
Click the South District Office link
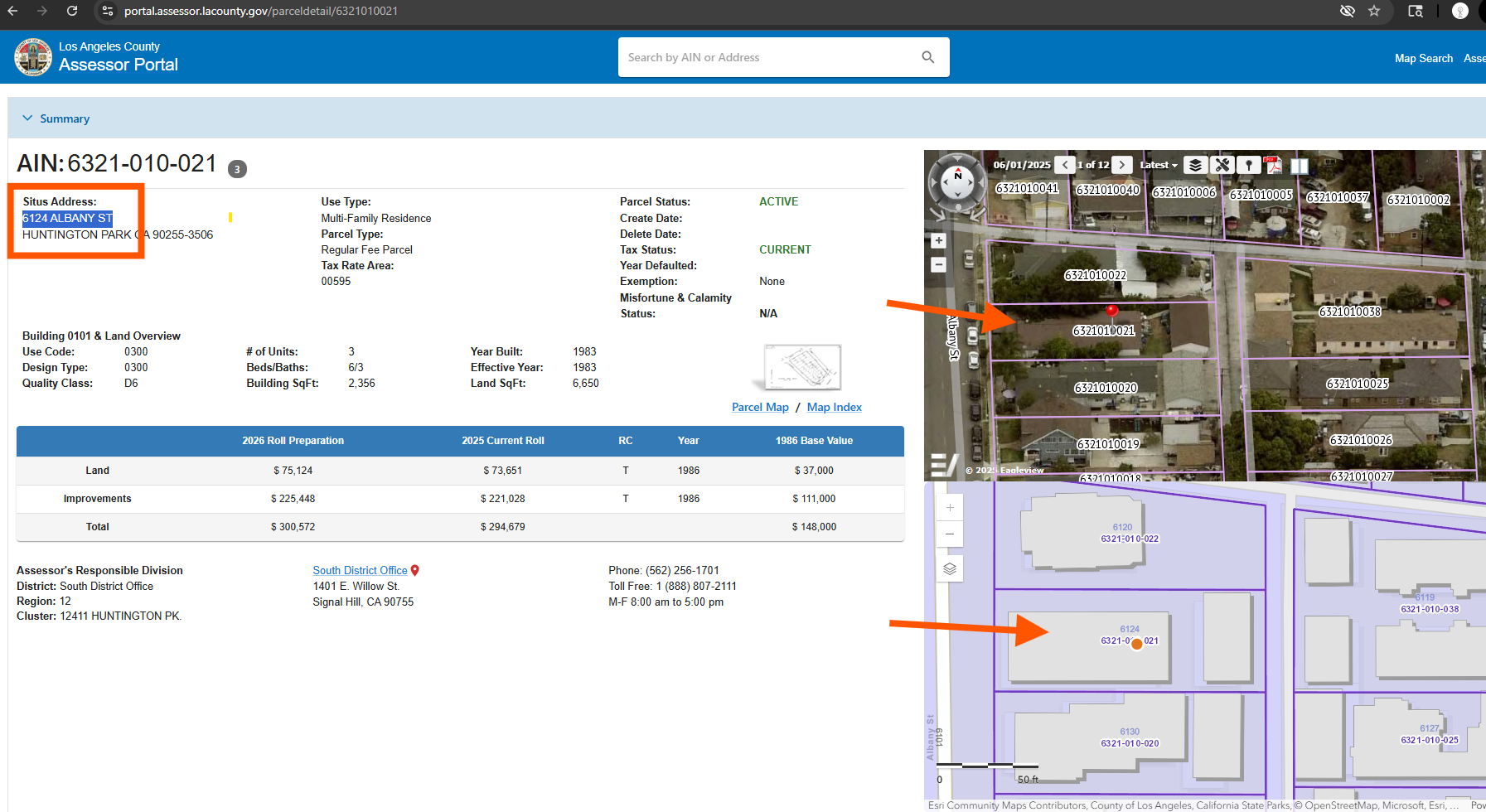tap(360, 570)
